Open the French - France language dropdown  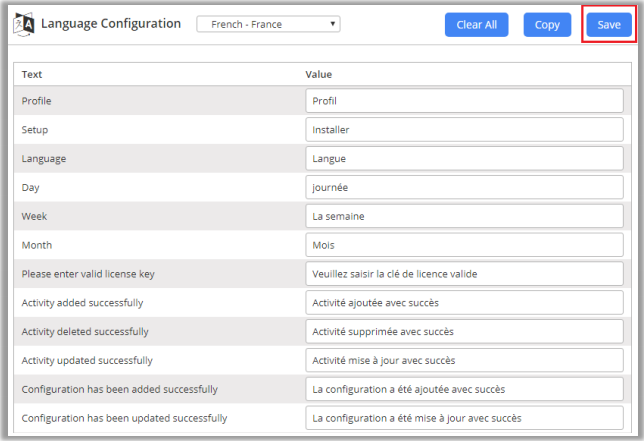pos(268,24)
